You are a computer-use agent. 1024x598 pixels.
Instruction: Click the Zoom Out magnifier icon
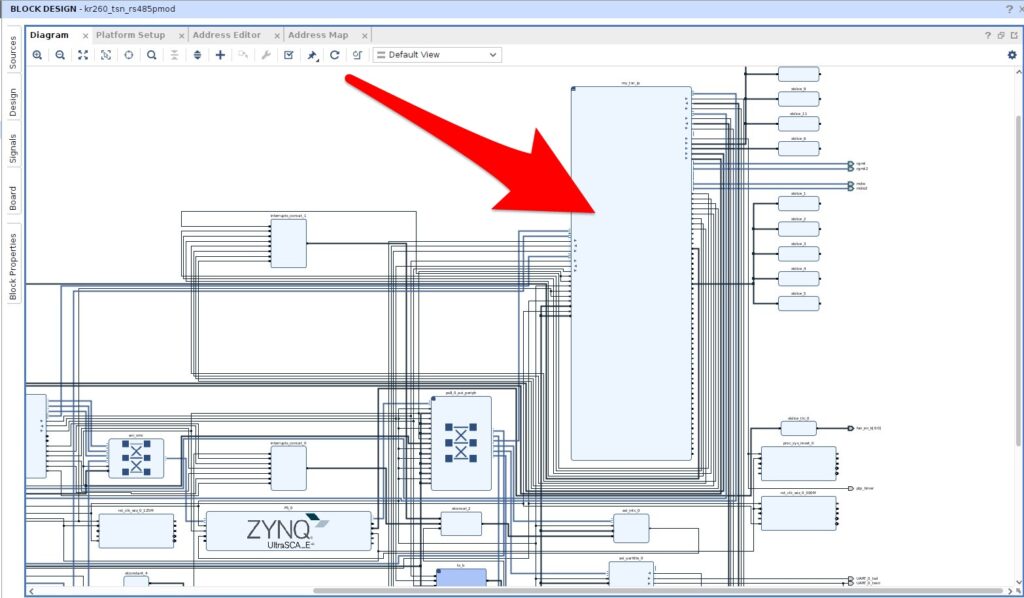(x=60, y=55)
